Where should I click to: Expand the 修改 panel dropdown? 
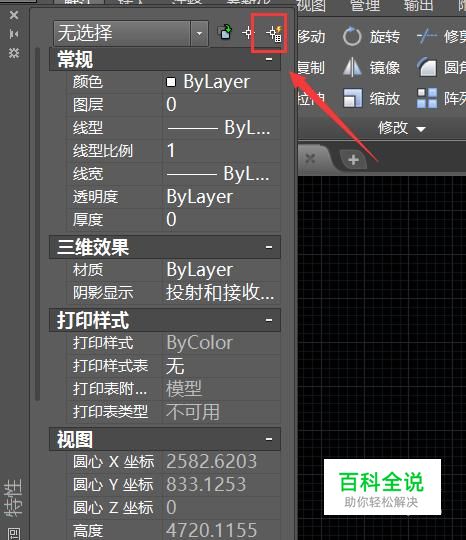pos(421,129)
